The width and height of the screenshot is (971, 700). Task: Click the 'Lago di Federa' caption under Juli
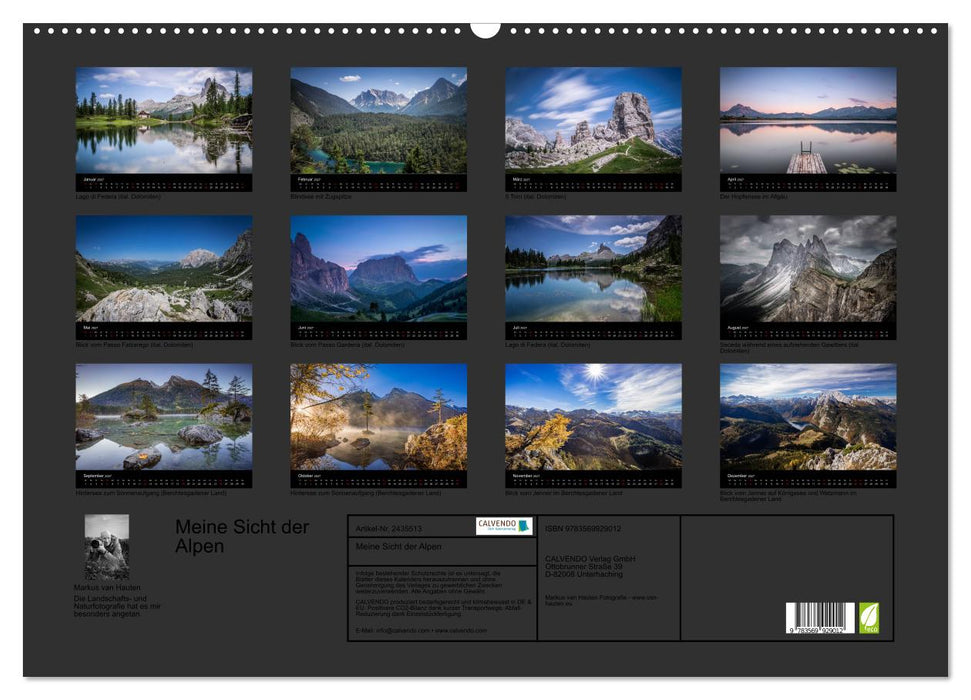547,344
